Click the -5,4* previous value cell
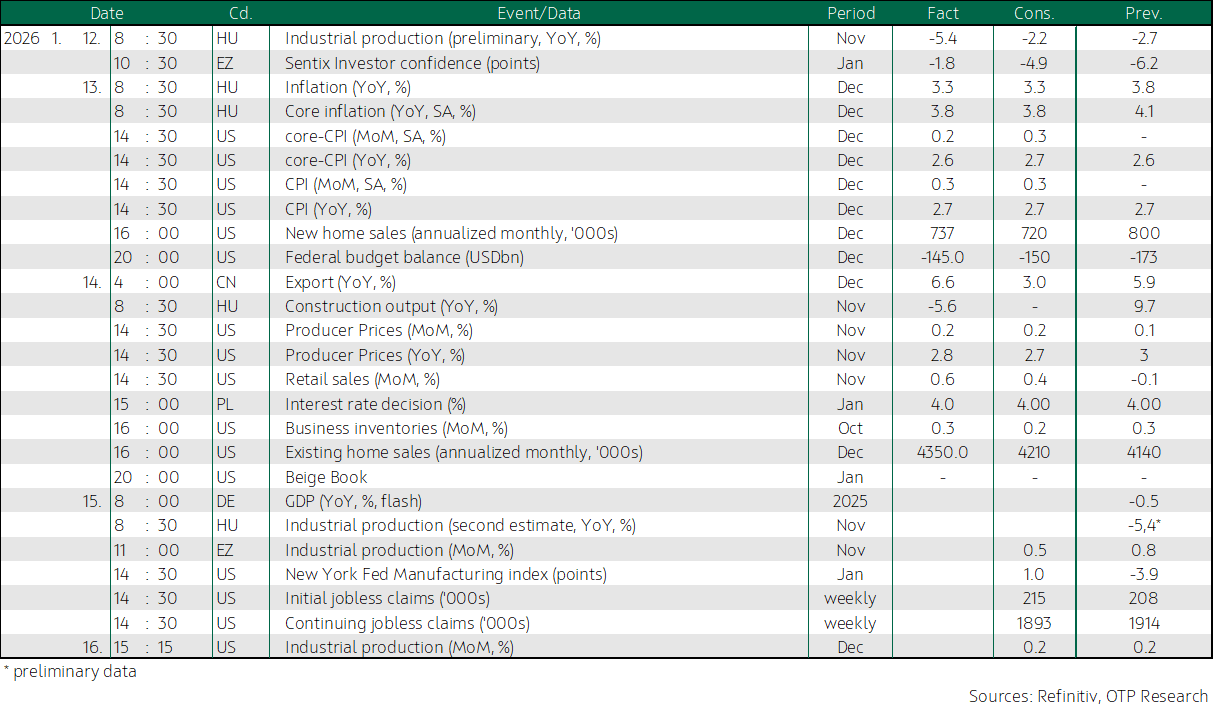This screenshot has width=1214, height=709. (1143, 526)
